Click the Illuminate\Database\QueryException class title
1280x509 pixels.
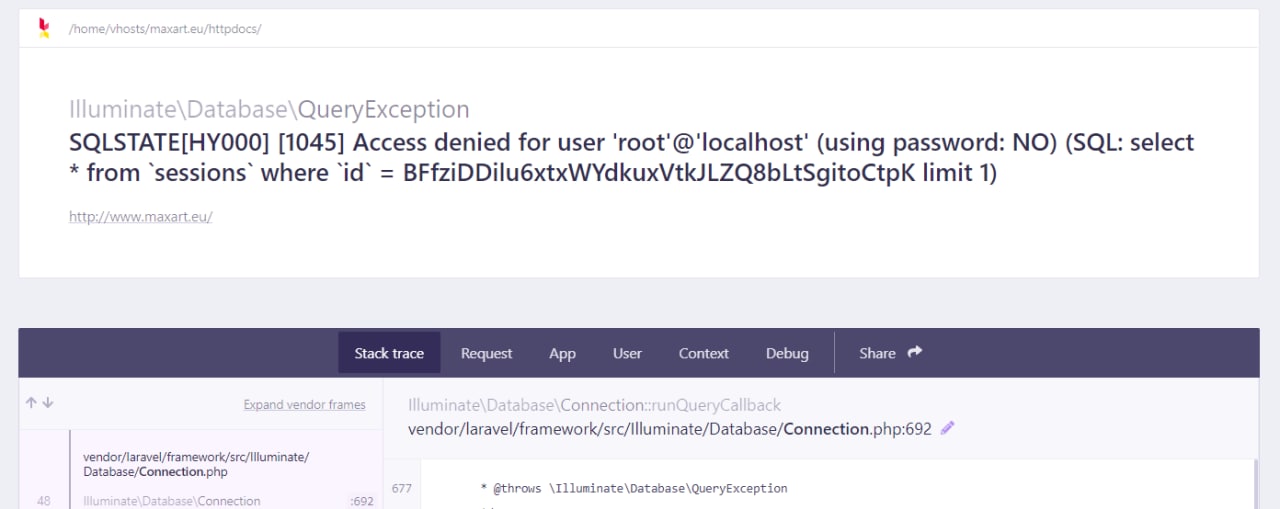(269, 110)
